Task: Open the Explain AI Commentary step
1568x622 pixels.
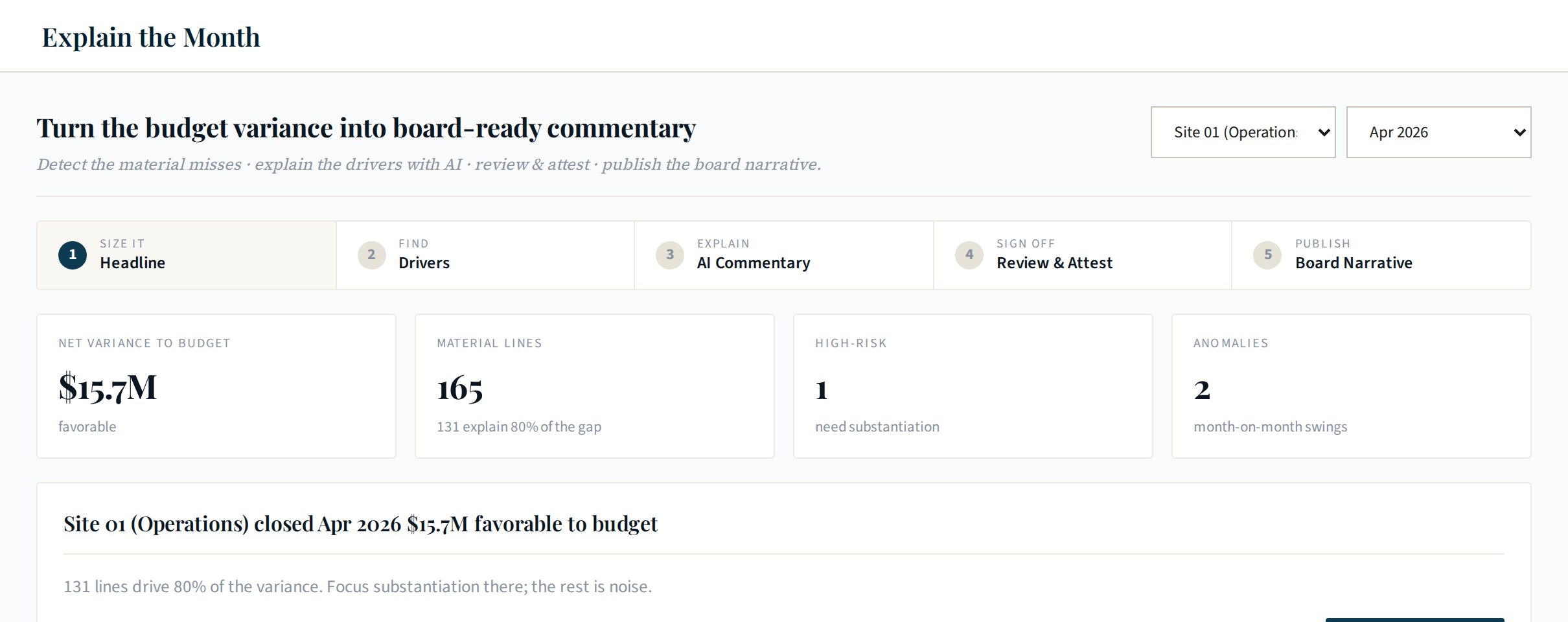Action: pos(784,255)
